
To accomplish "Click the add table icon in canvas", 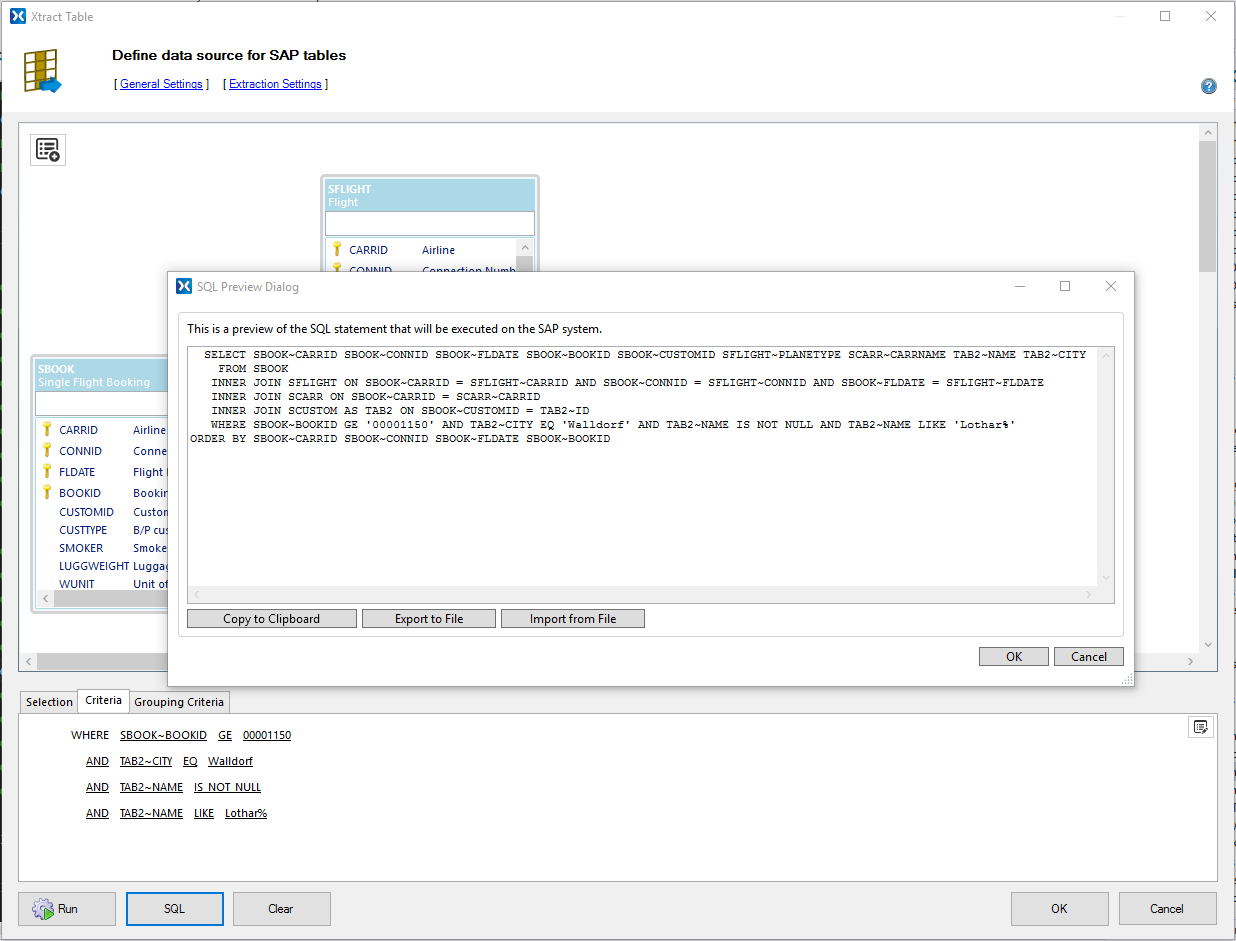I will tap(48, 150).
